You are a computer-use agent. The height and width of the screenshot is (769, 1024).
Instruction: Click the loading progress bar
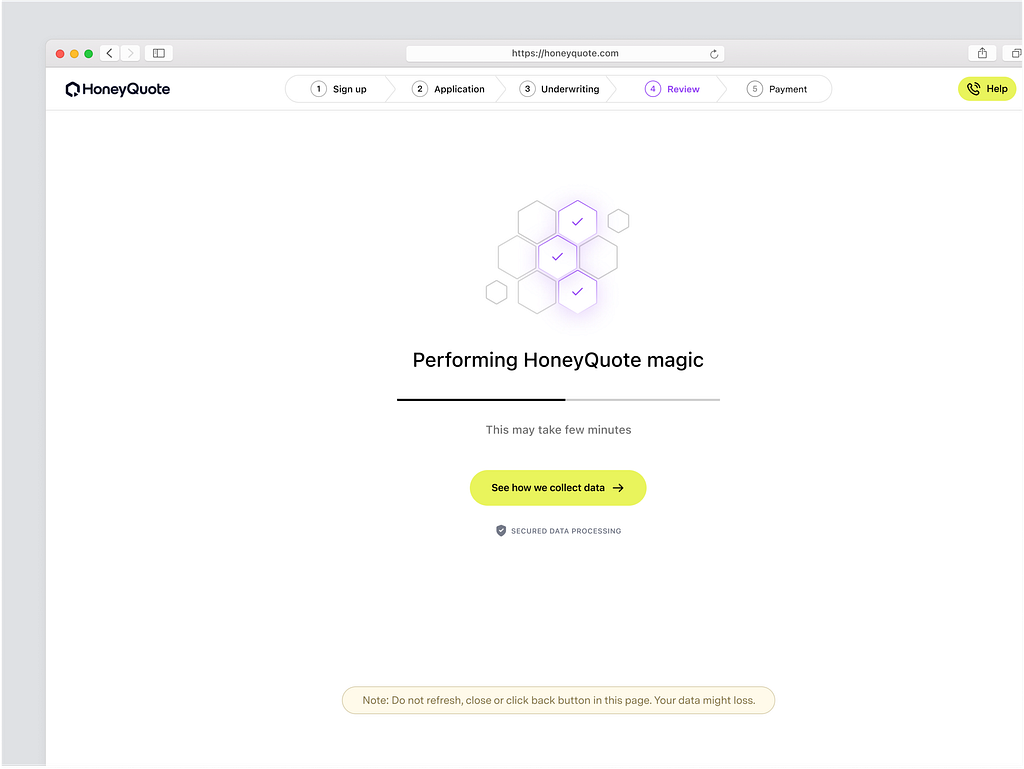tap(558, 400)
